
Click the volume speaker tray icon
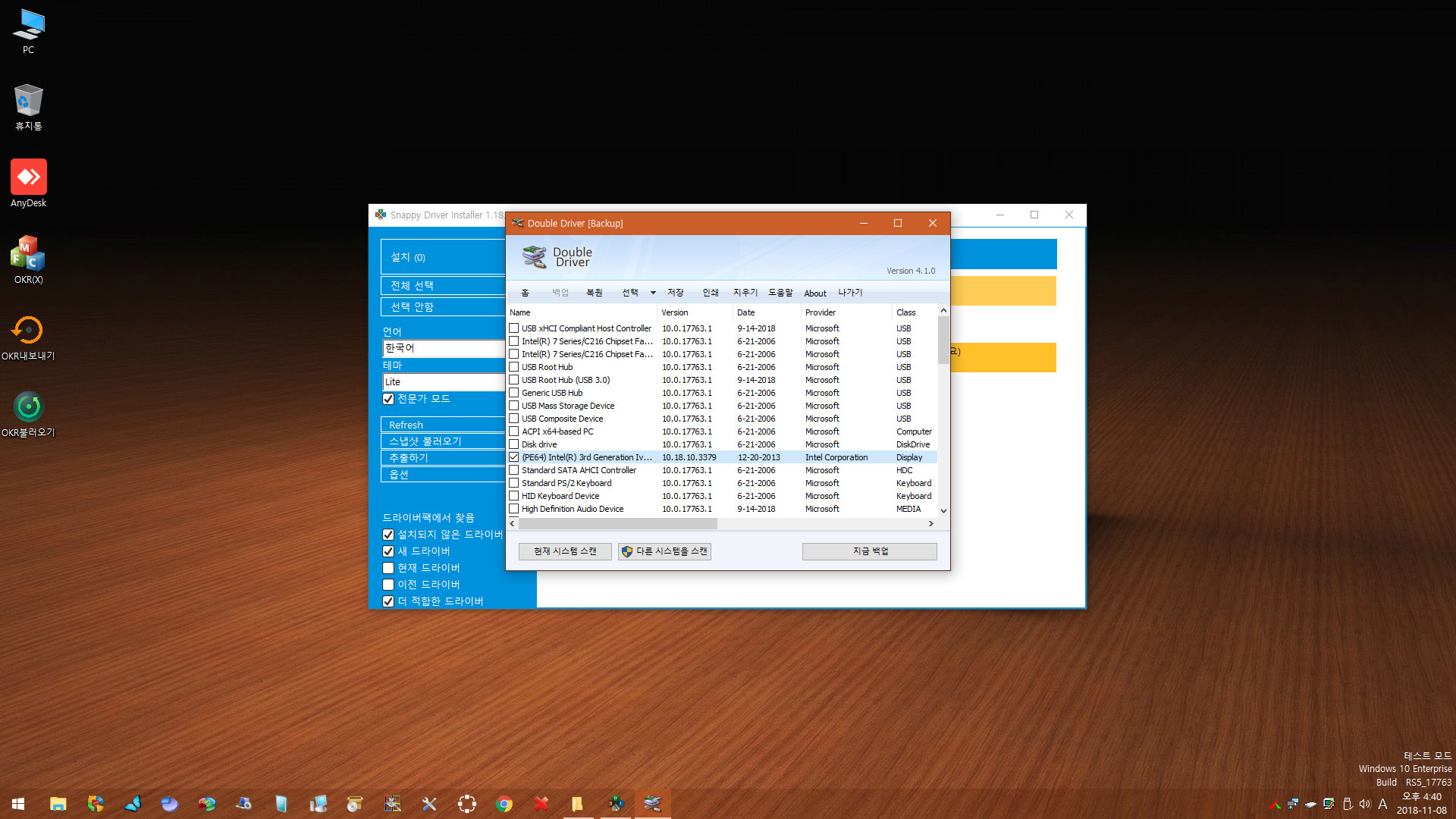coord(1365,804)
